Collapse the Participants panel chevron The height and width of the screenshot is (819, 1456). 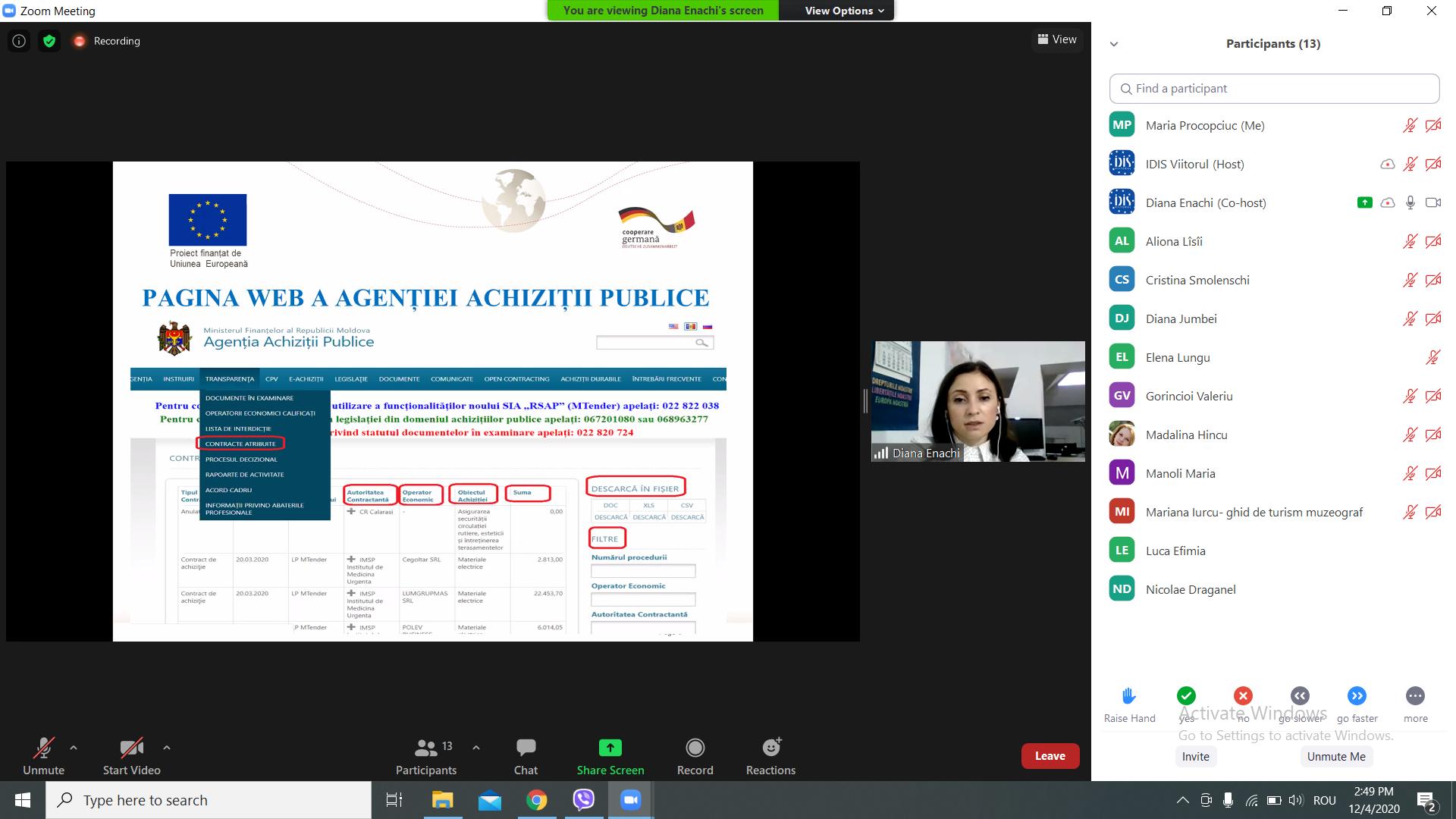click(x=1114, y=44)
